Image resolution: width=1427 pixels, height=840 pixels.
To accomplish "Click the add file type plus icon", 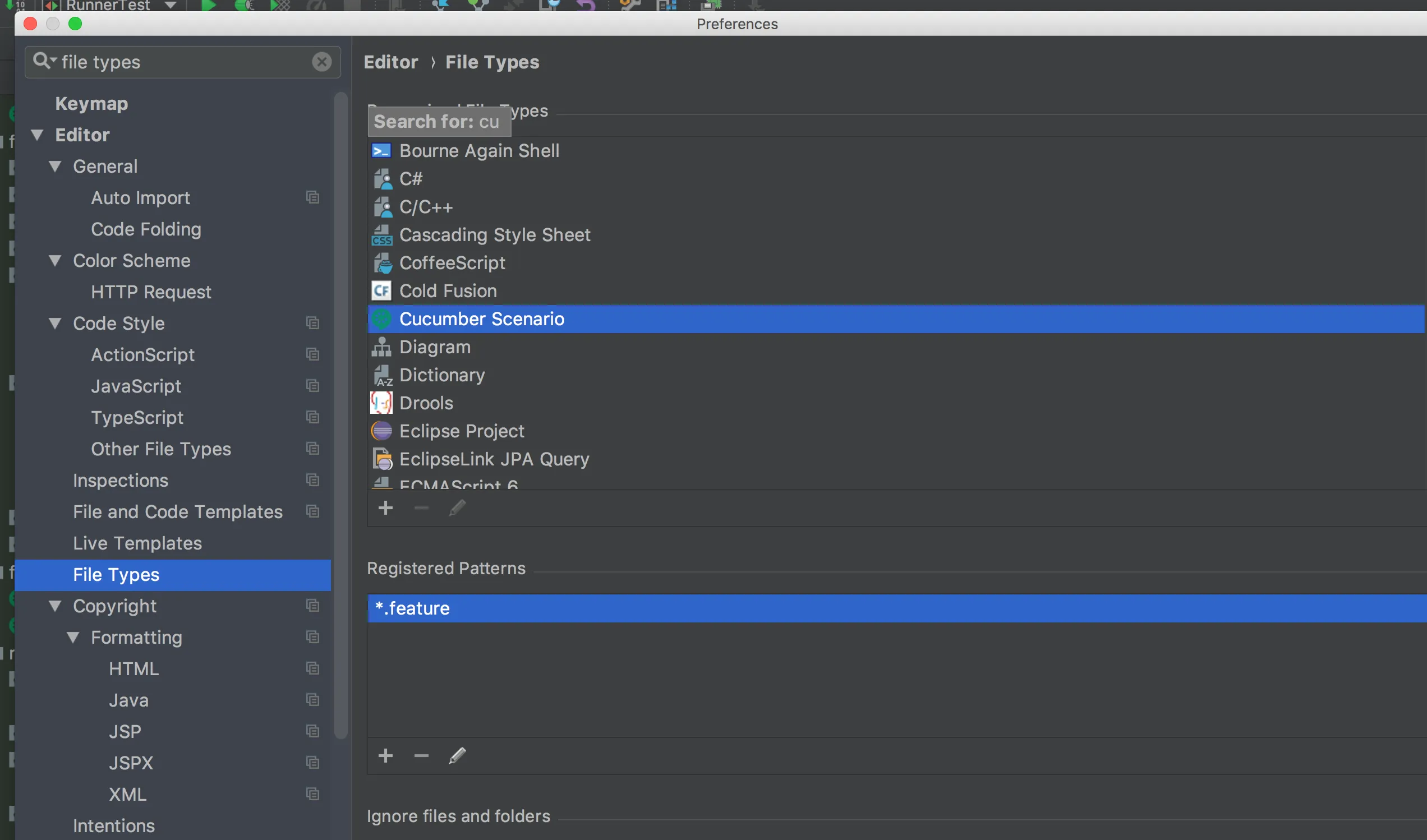I will tap(385, 507).
